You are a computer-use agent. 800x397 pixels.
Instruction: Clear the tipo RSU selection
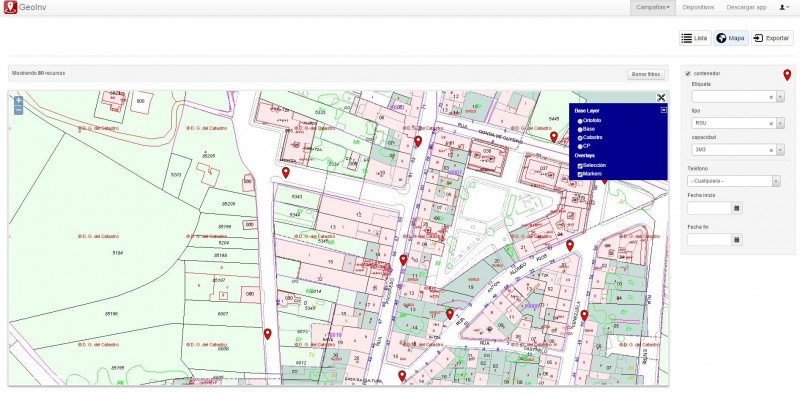[771, 123]
